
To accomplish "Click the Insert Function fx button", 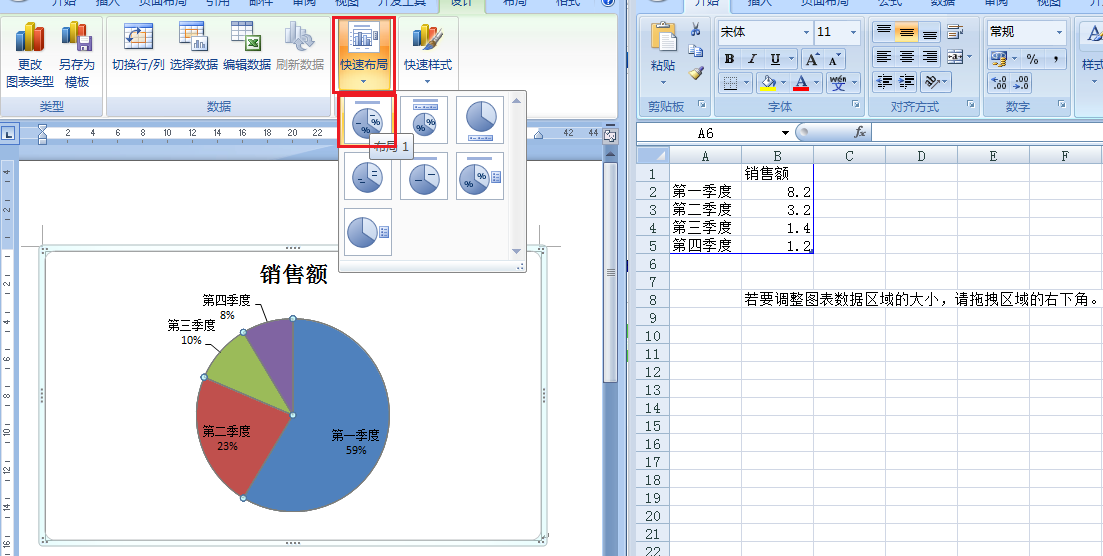I will pyautogui.click(x=860, y=132).
